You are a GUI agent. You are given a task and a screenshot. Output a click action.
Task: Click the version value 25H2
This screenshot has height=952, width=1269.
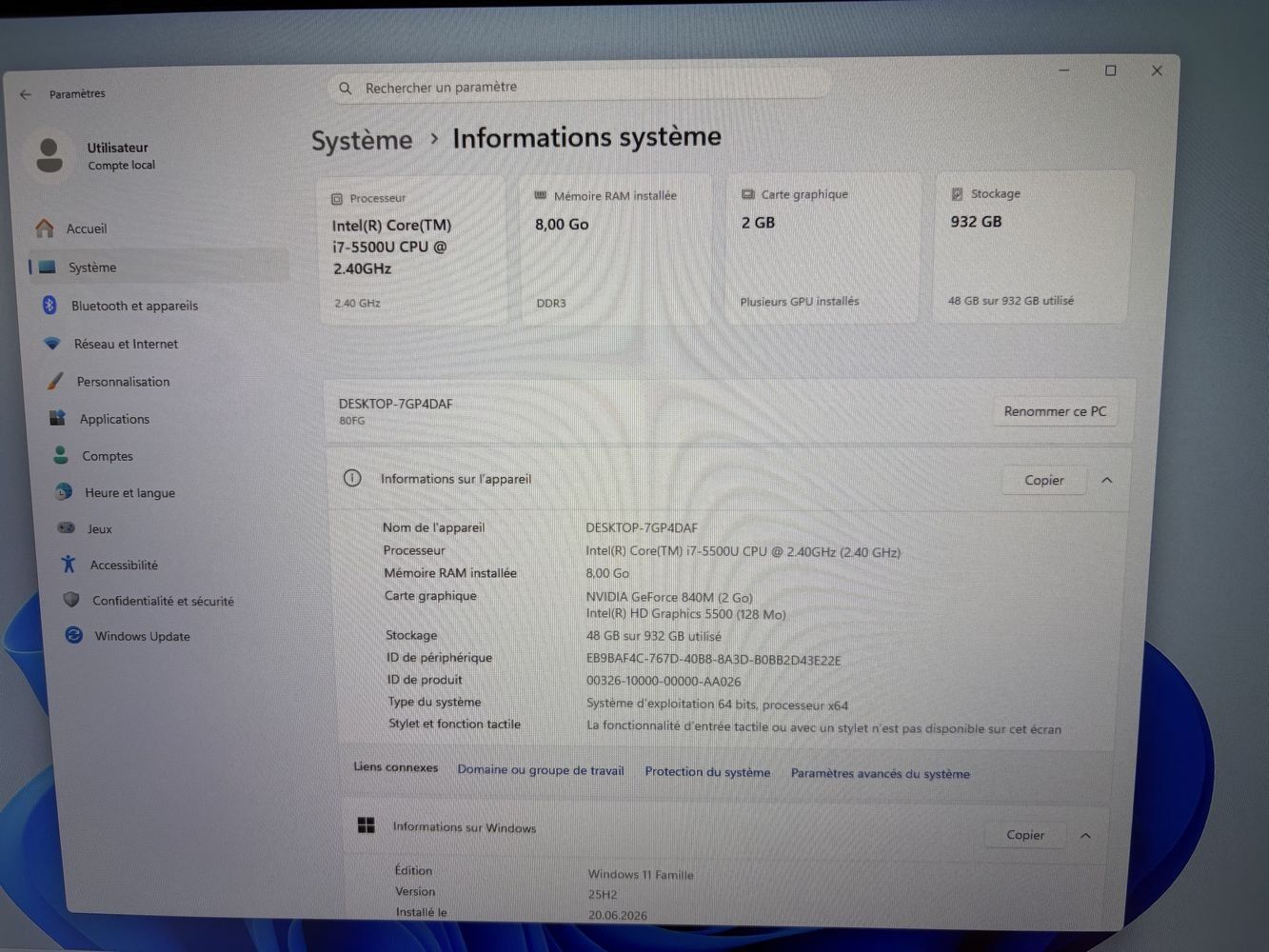coord(603,895)
